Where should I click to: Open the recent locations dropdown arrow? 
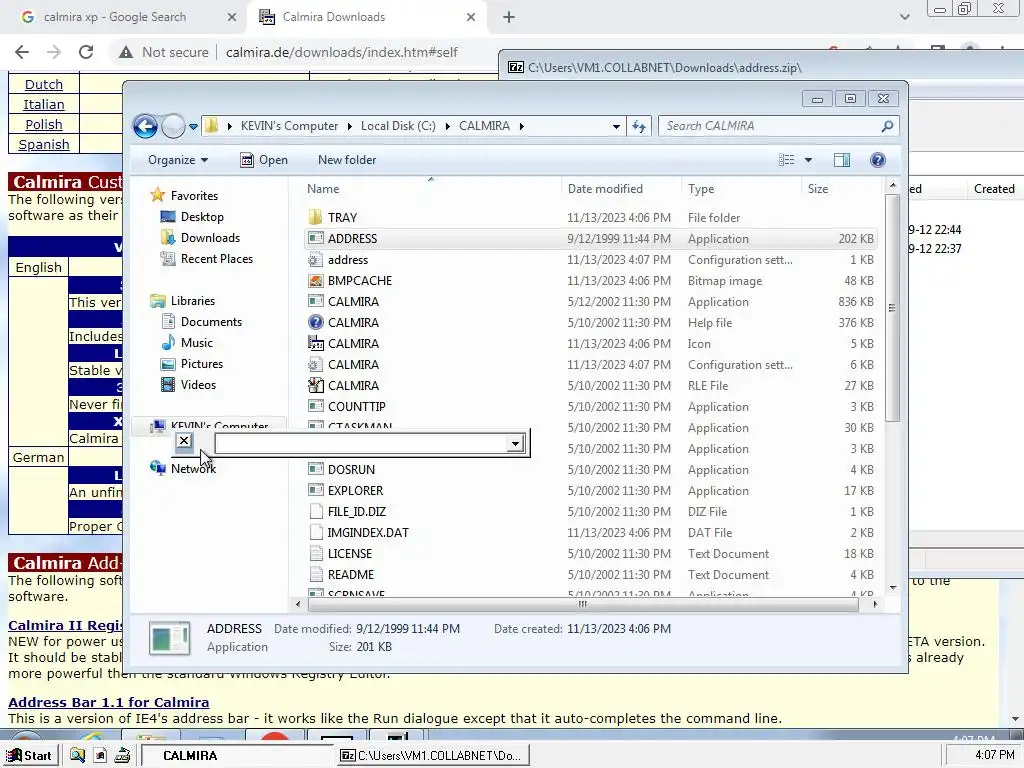tap(193, 127)
